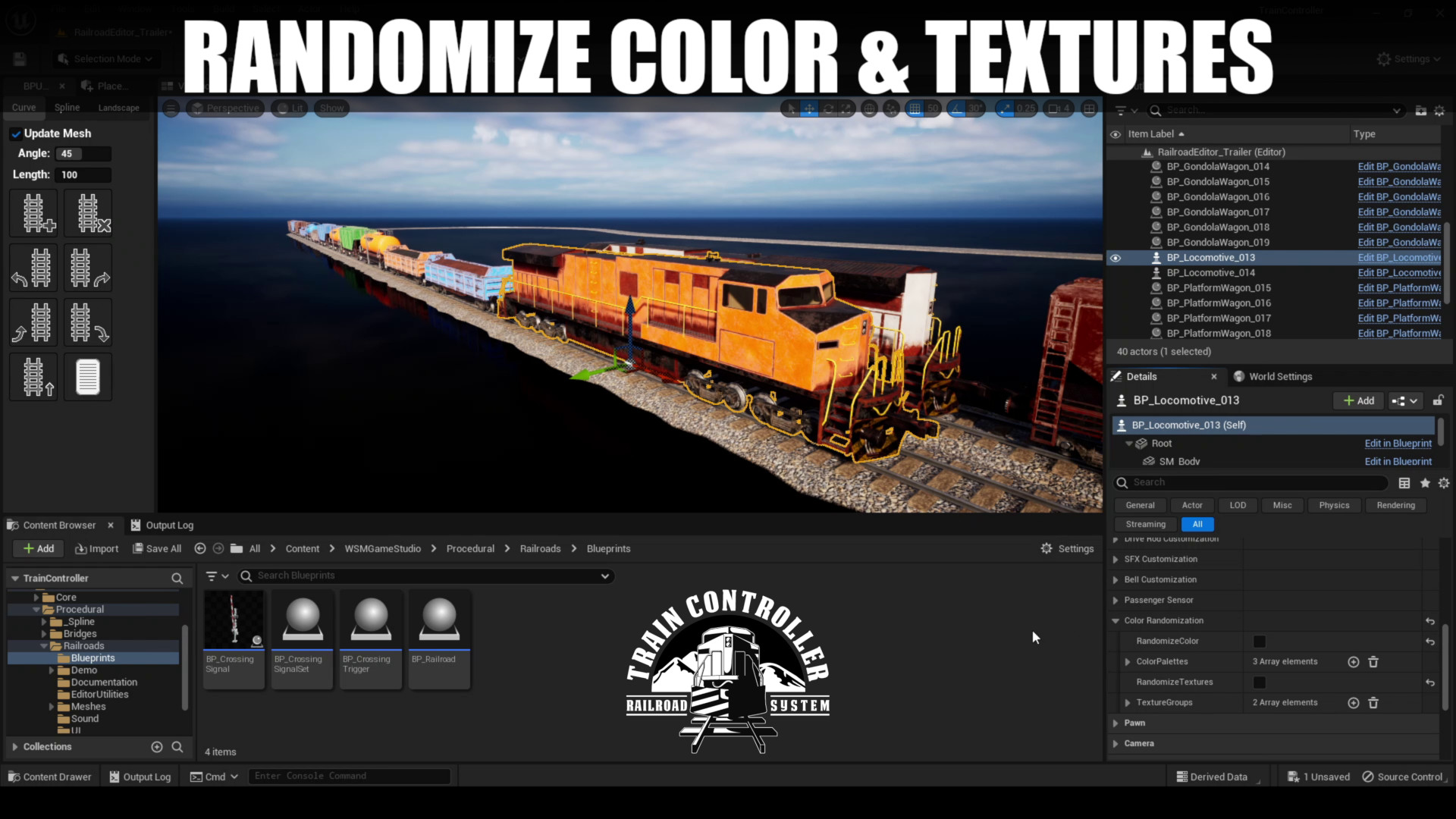Switch to the Spline tab

pos(67,107)
